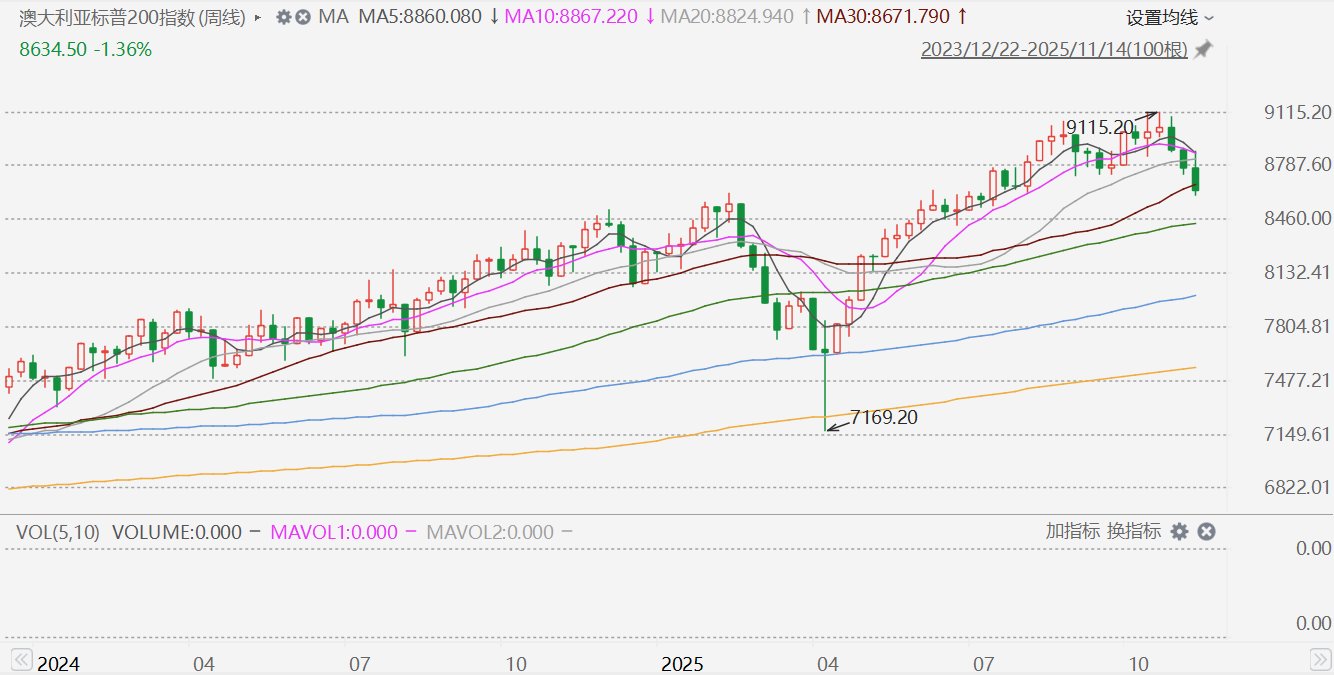Click the 换指标 button
Viewport: 1334px width, 675px height.
tap(1134, 531)
